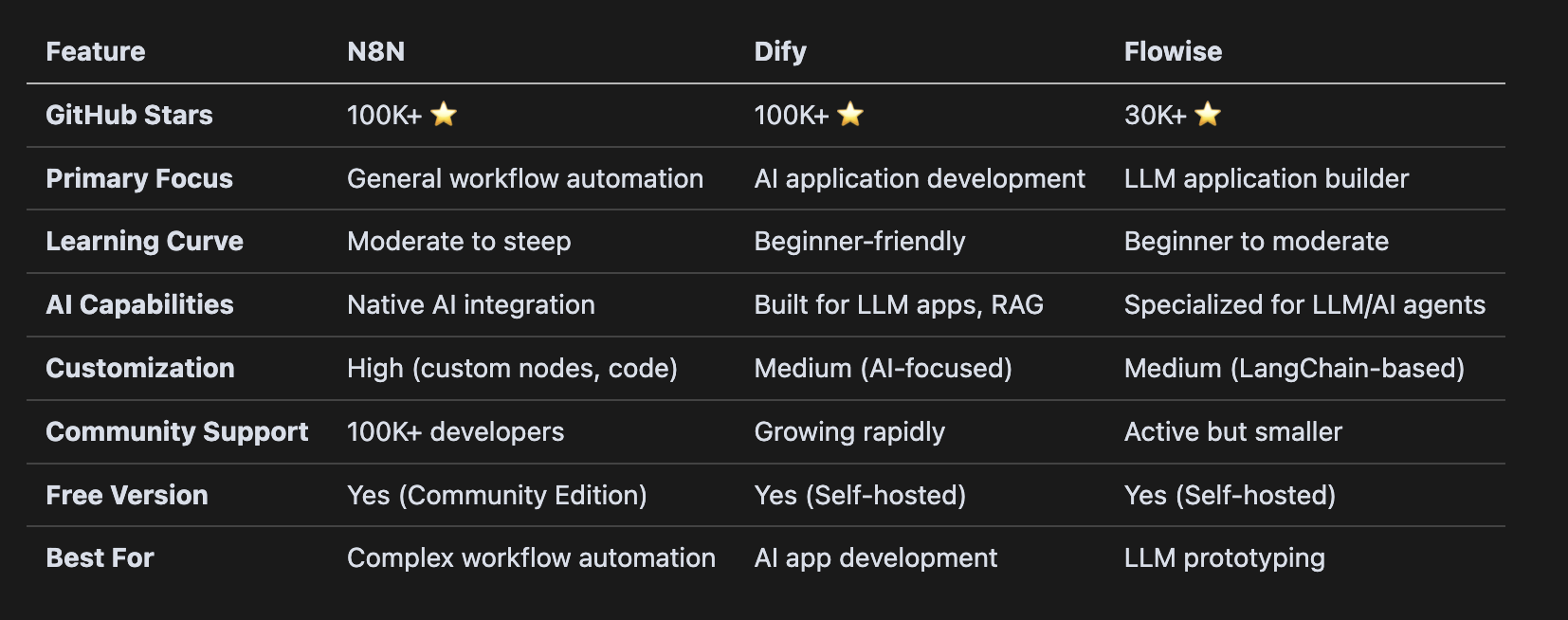Select the "Growing rapidly" cell
Screen dimensions: 1568x620
click(849, 431)
